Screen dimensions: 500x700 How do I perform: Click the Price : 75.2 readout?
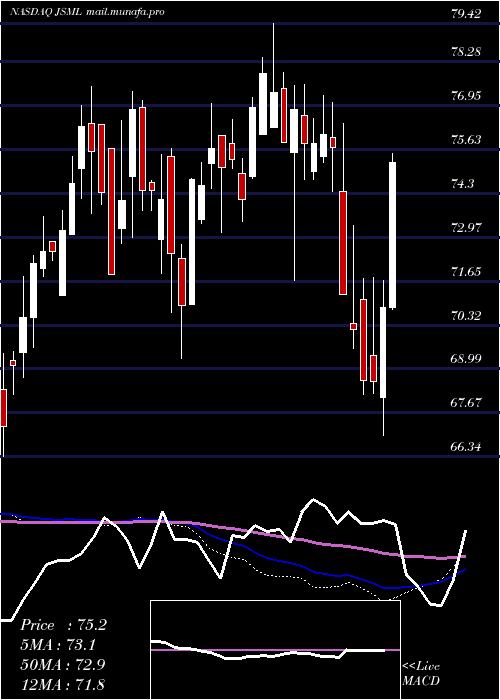63,625
